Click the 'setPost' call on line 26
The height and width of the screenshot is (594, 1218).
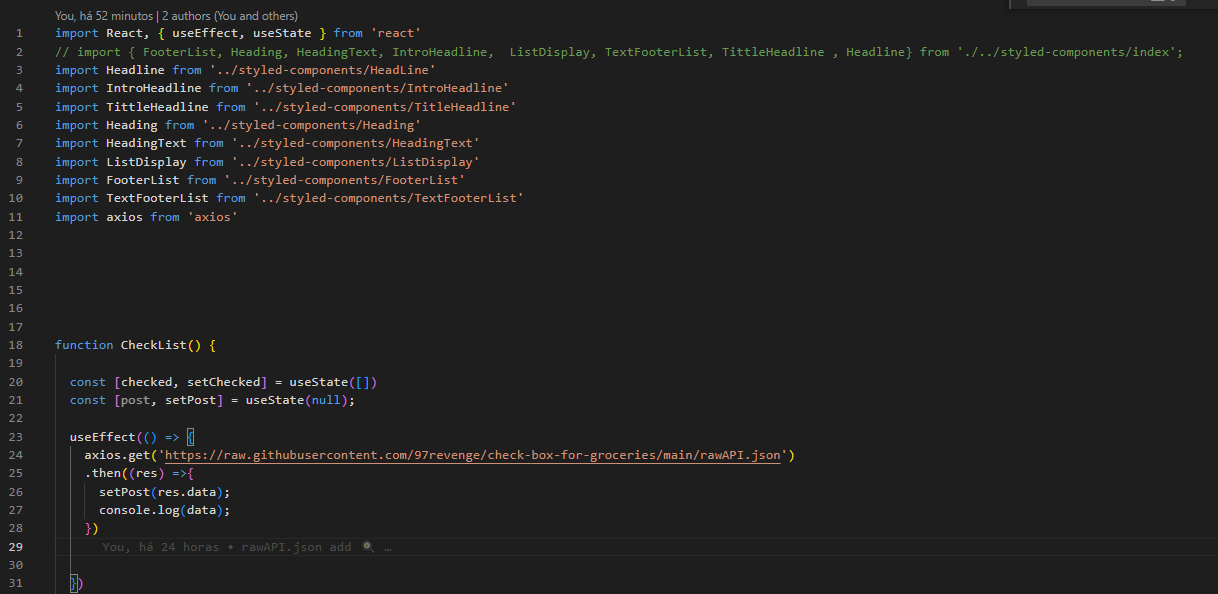click(124, 492)
